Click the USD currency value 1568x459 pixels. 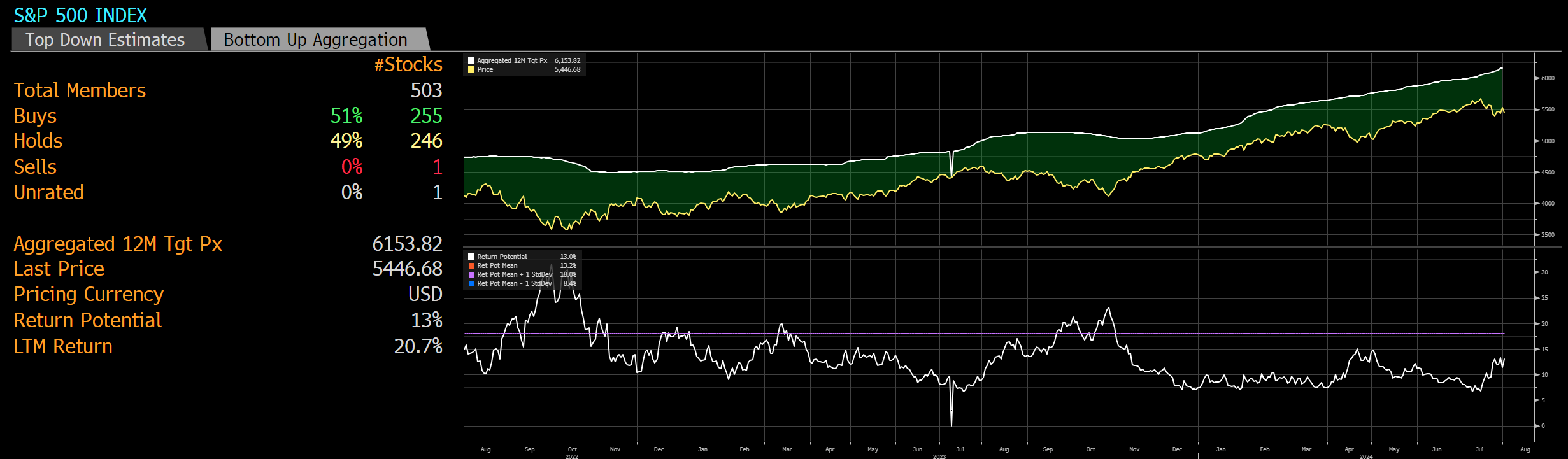425,294
